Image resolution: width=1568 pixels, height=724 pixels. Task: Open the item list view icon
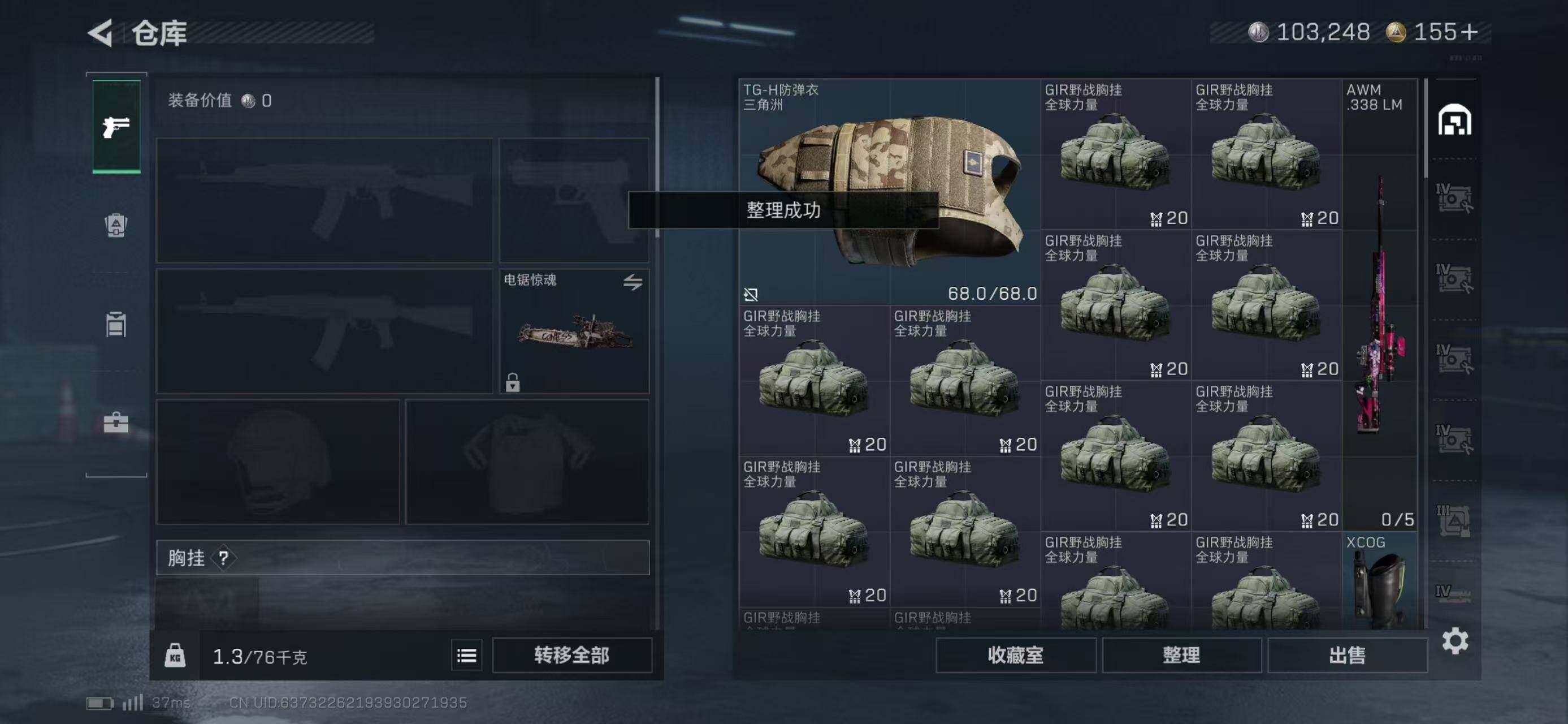[467, 655]
